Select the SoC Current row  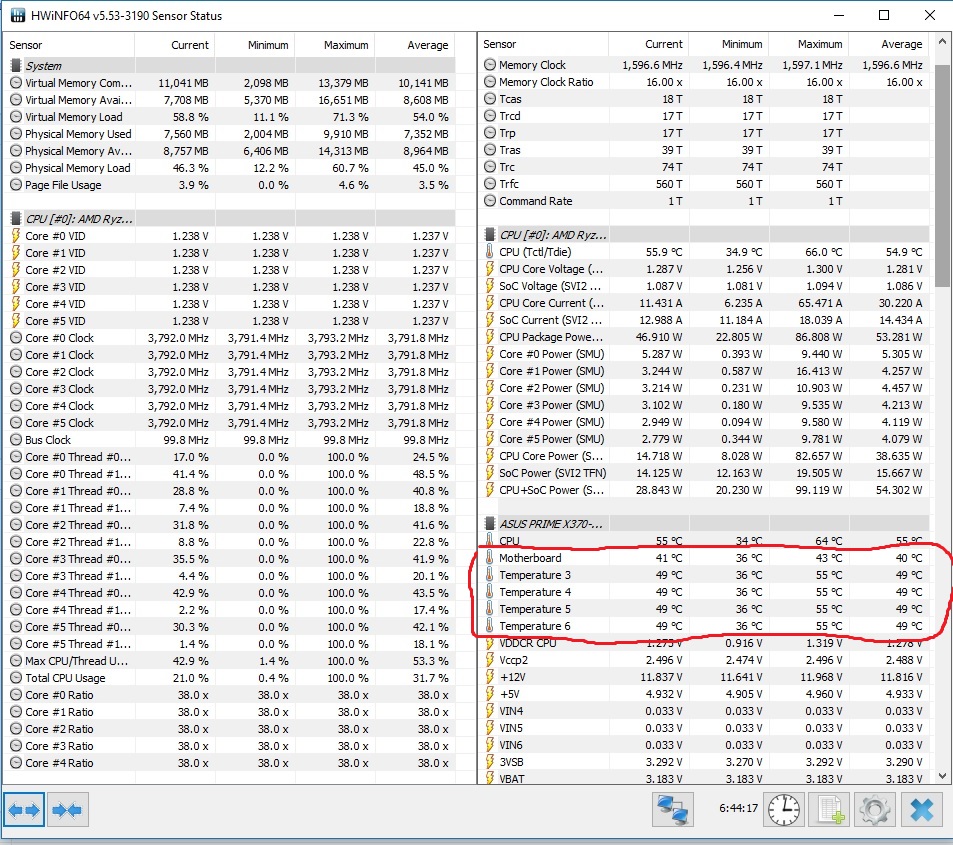pyautogui.click(x=704, y=320)
